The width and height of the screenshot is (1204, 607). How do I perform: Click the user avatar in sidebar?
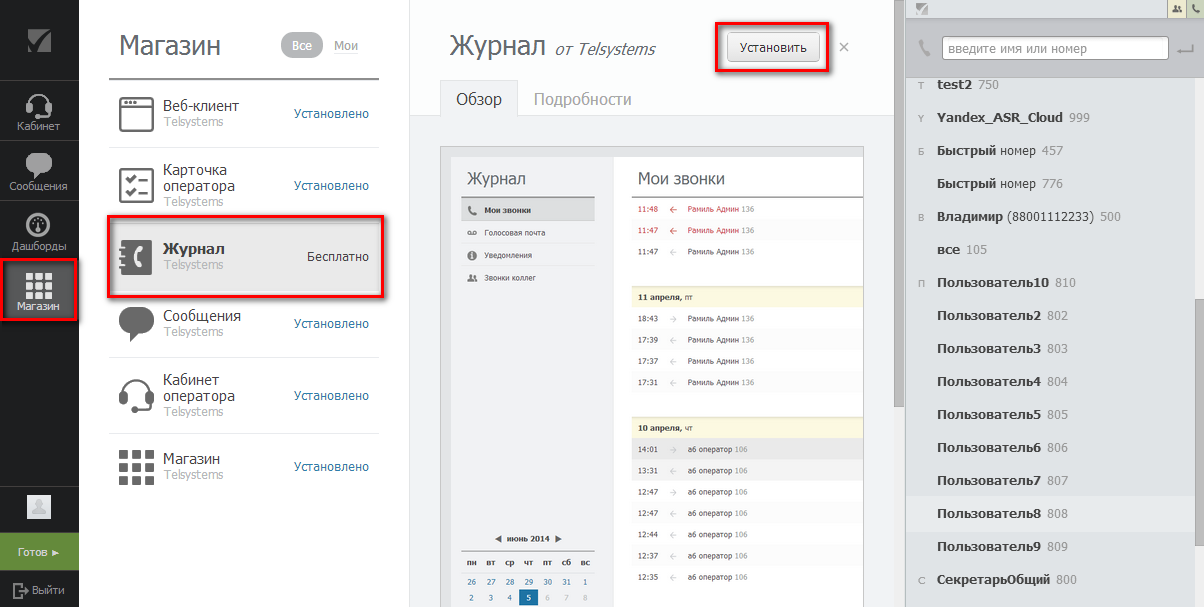(x=39, y=507)
